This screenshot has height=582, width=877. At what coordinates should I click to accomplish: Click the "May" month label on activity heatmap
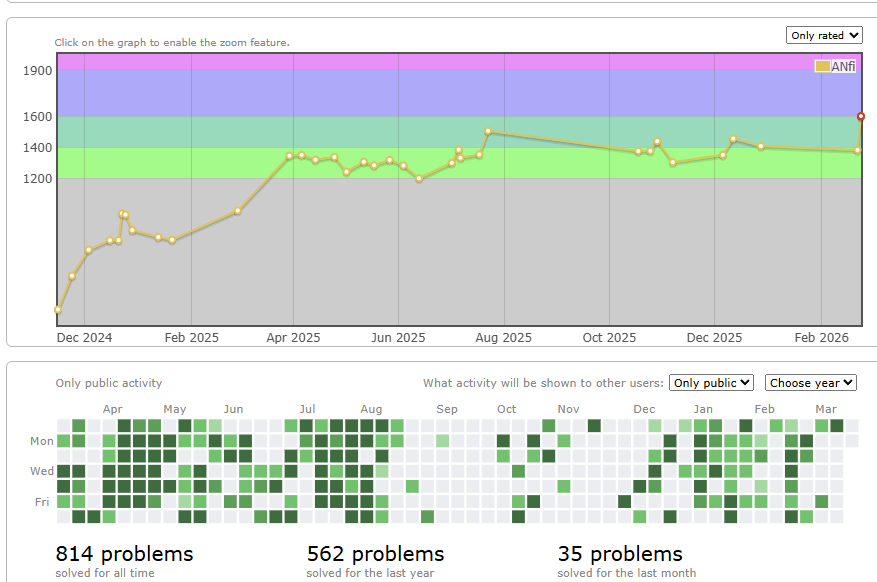[175, 409]
